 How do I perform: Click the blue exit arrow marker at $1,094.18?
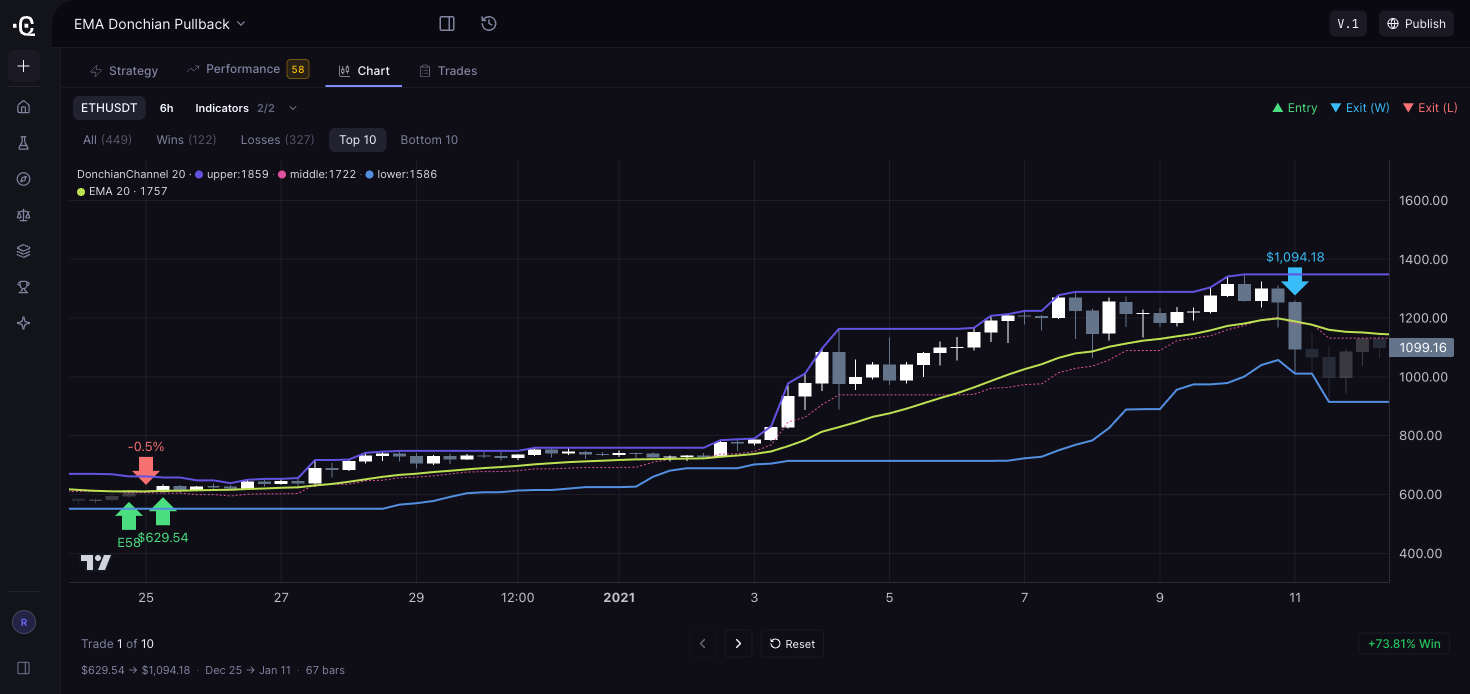(x=1295, y=282)
